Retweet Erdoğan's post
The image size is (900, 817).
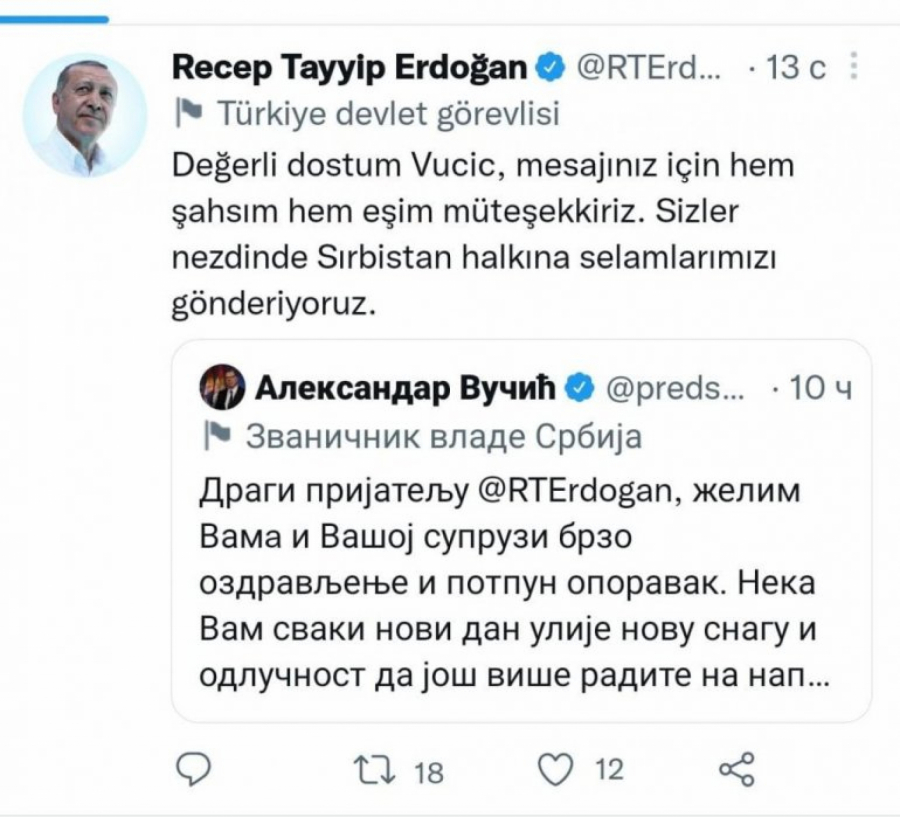click(x=373, y=766)
